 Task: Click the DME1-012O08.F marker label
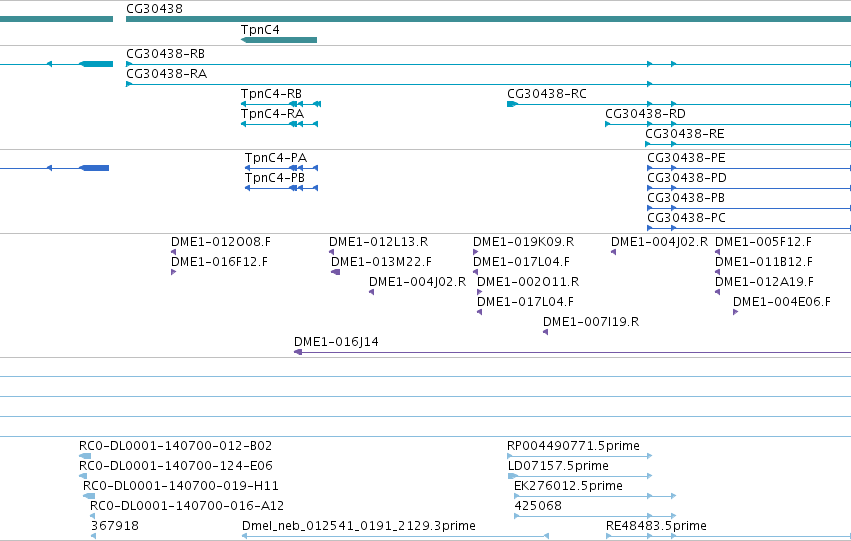(221, 242)
